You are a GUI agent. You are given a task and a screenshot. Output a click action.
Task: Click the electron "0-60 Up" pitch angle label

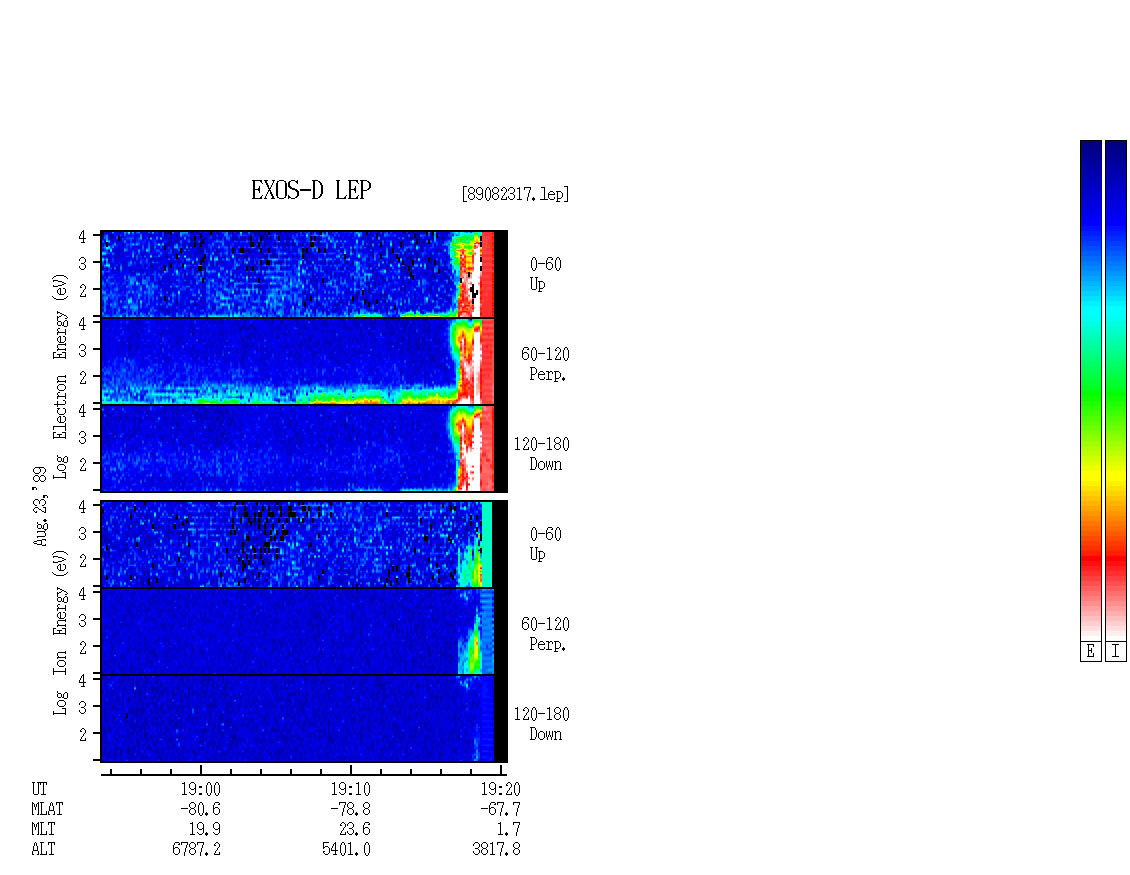[x=546, y=274]
